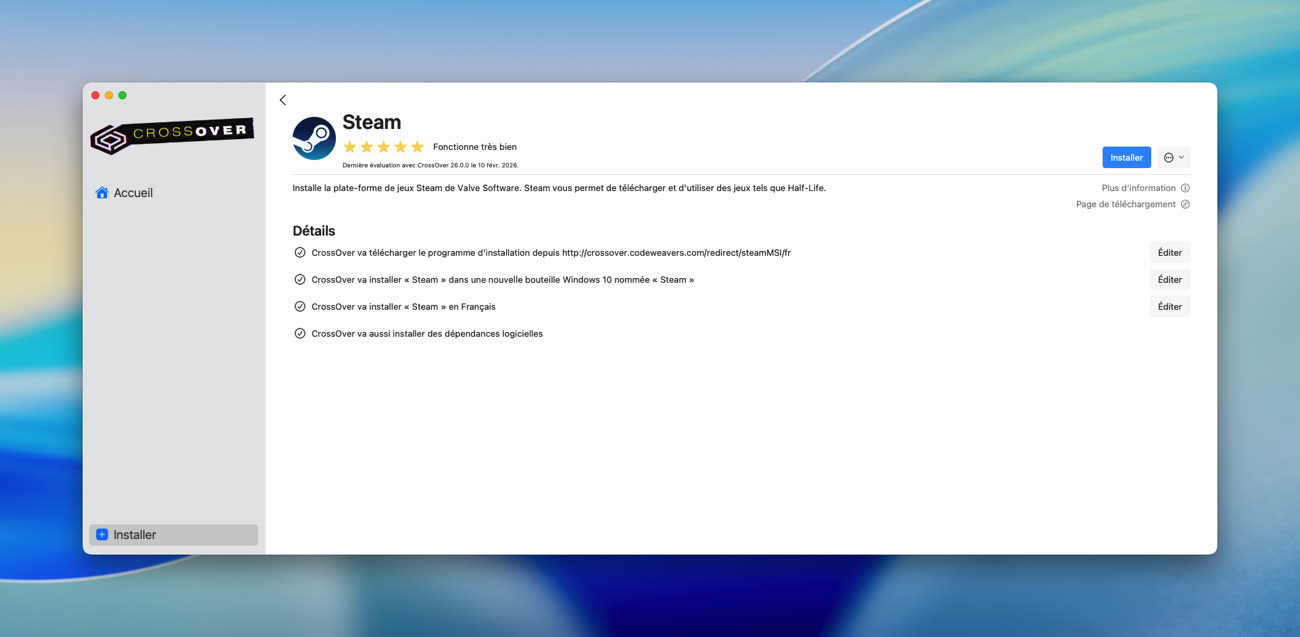Go back using the left chevron arrow
This screenshot has width=1300, height=637.
pos(283,100)
